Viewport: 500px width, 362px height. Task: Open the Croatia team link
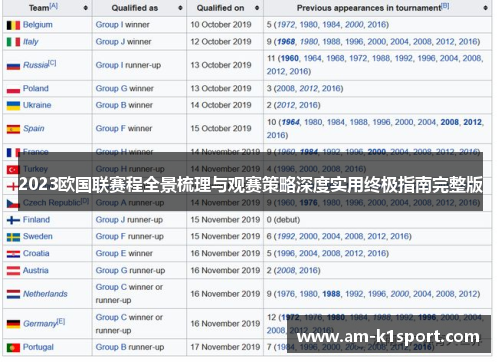click(36, 253)
